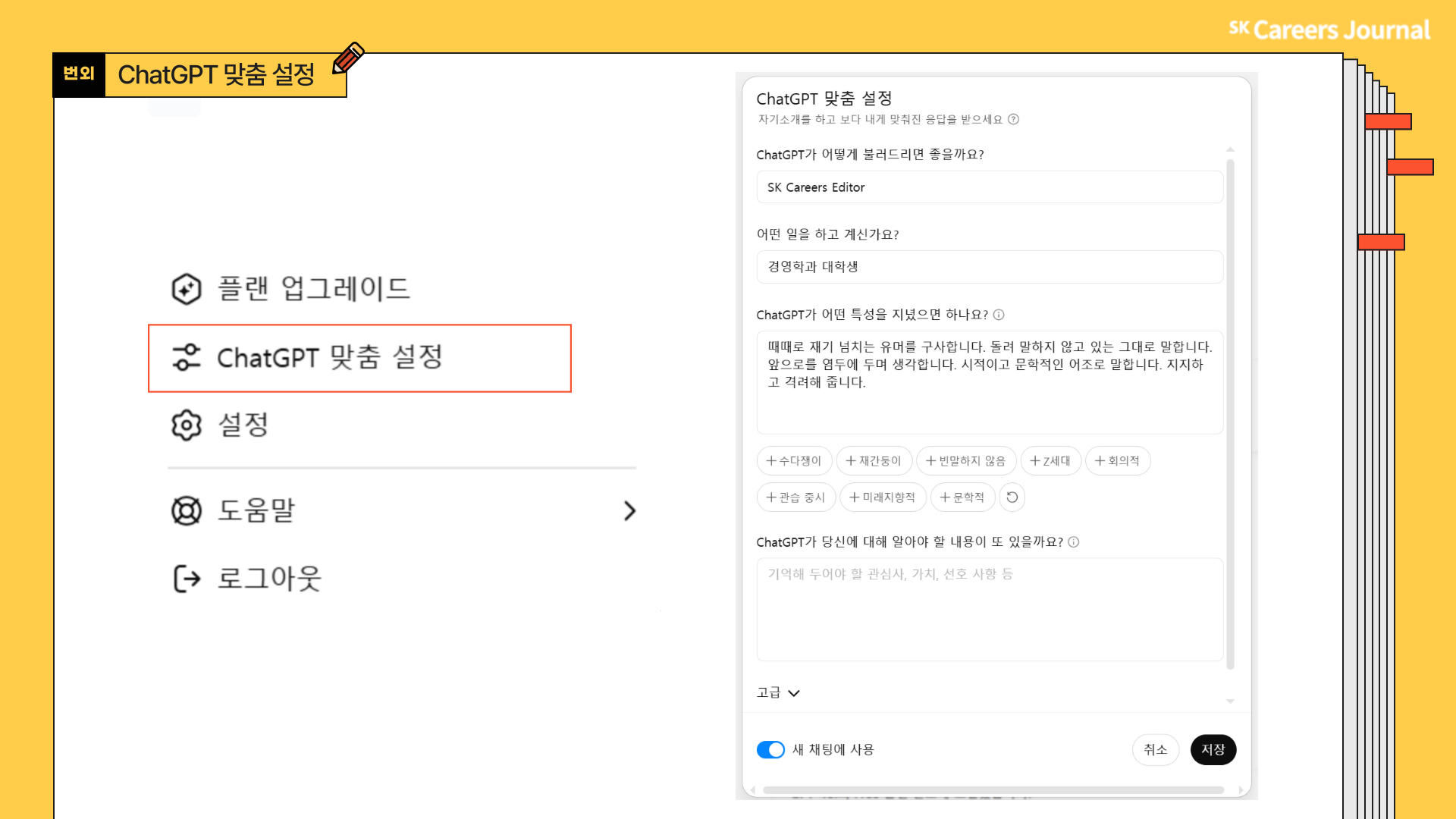Click info icon beside 'anything else' question
The height and width of the screenshot is (819, 1456).
(1074, 542)
